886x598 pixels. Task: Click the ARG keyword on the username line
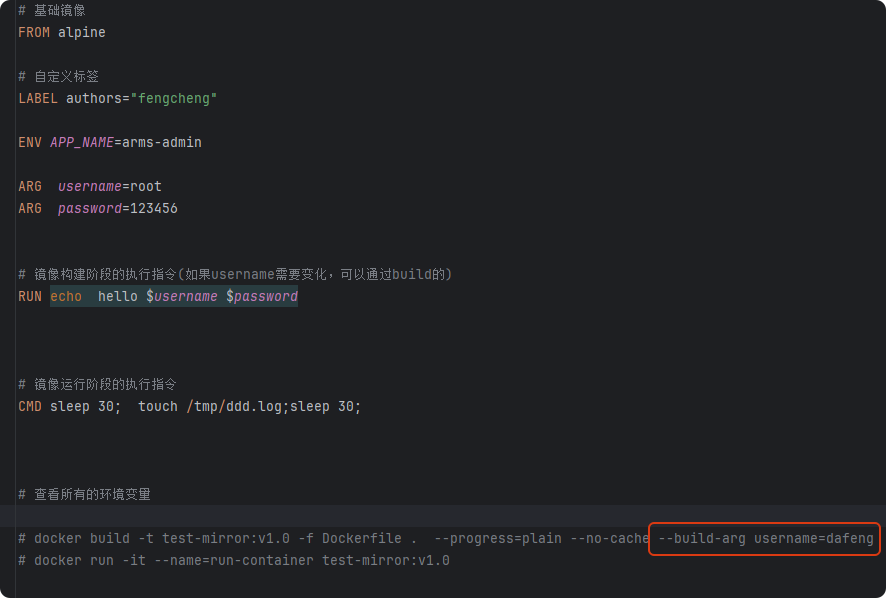click(x=30, y=187)
